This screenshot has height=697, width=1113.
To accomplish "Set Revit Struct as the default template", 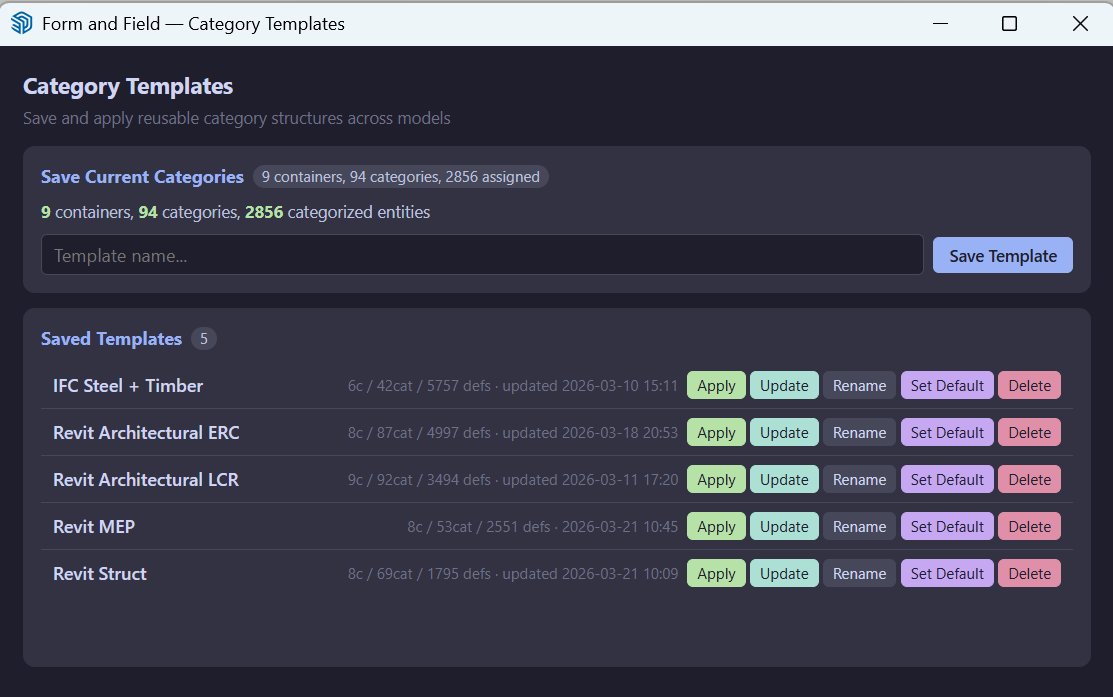I will tap(946, 573).
